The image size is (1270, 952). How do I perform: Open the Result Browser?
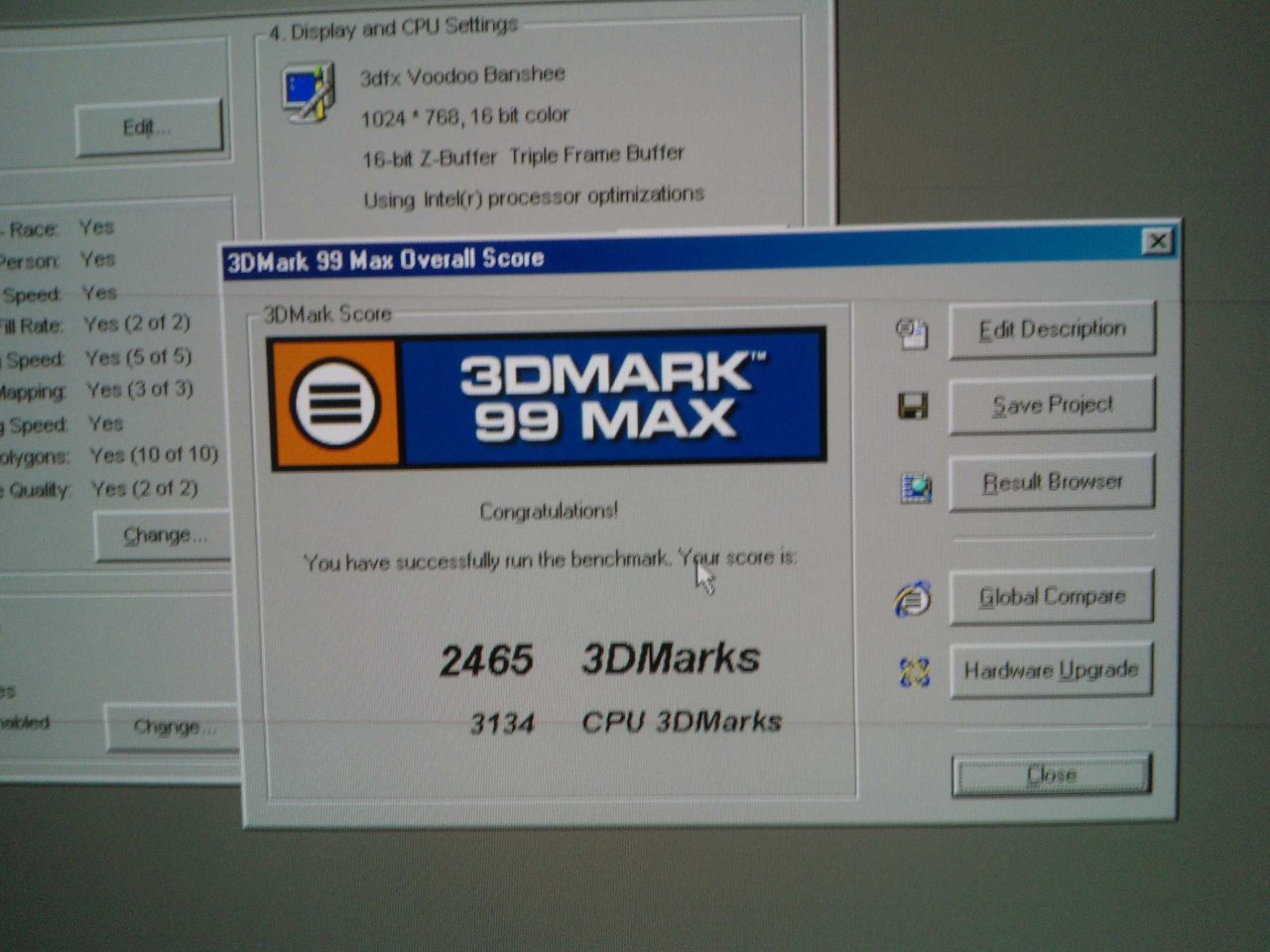[1053, 483]
